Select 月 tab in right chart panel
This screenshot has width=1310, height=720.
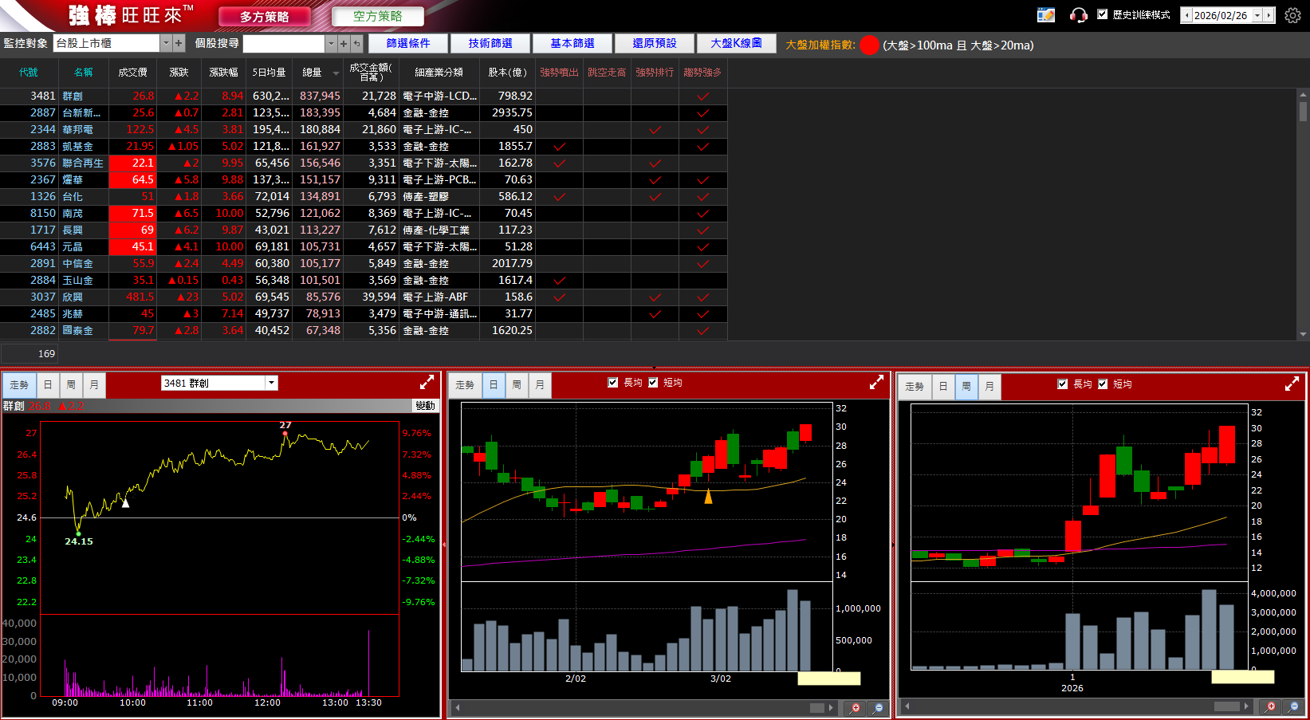pyautogui.click(x=989, y=386)
